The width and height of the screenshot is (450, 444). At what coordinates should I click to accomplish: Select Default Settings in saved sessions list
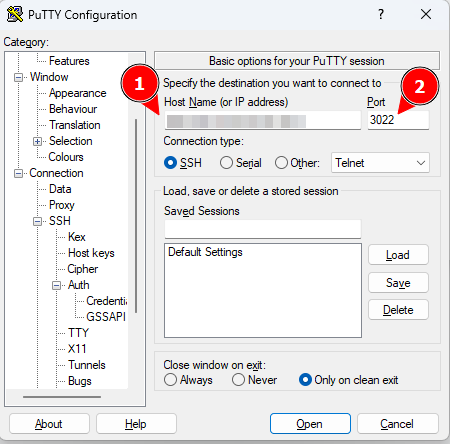[x=205, y=252]
